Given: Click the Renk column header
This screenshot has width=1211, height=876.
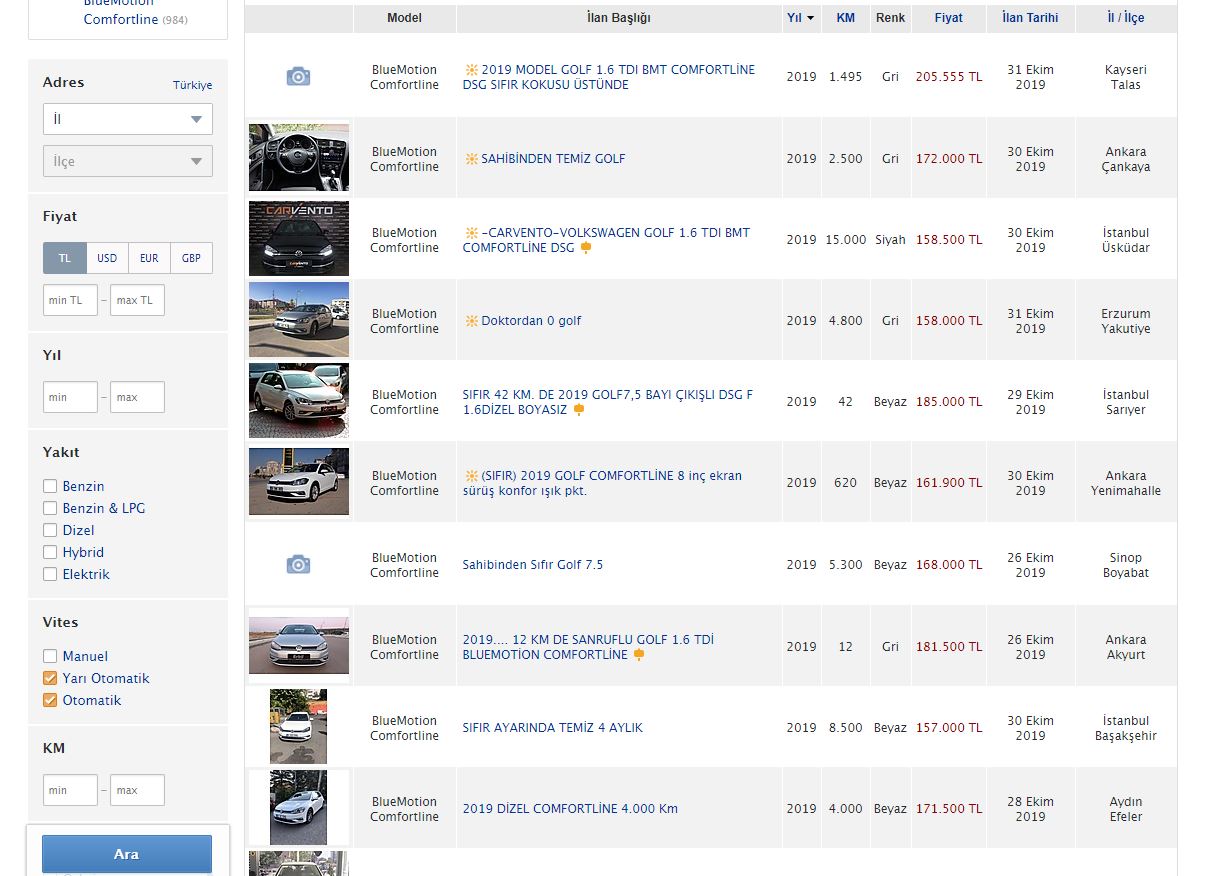Looking at the screenshot, I should point(890,18).
